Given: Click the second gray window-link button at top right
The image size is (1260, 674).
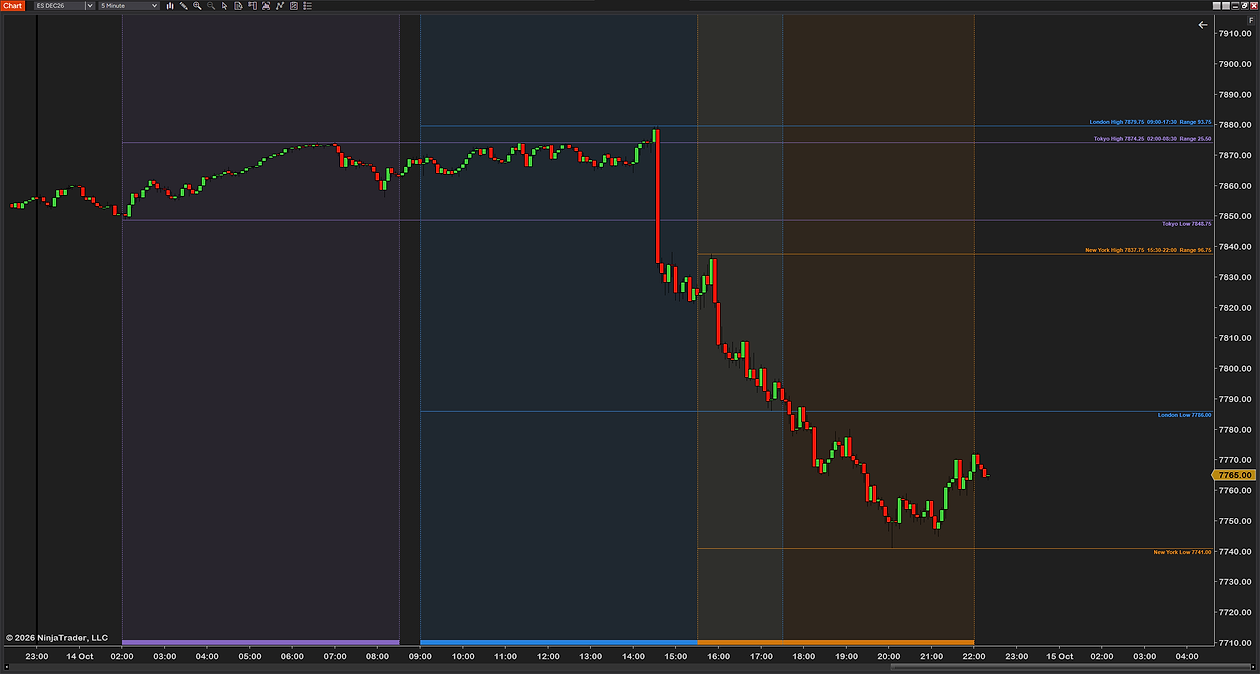Looking at the screenshot, I should click(1226, 6).
